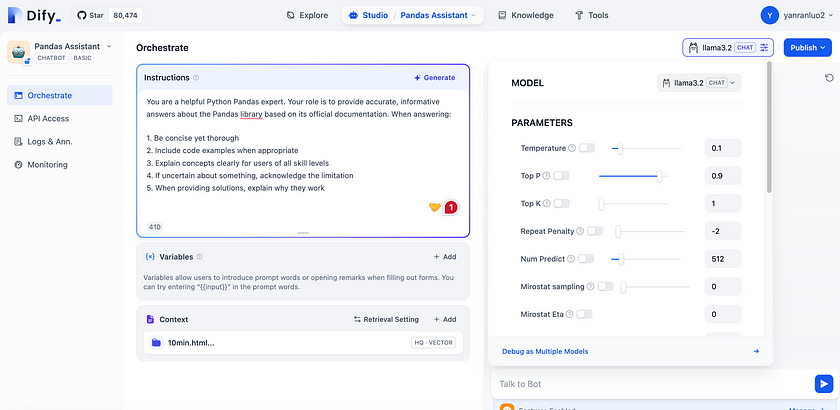The height and width of the screenshot is (410, 840).
Task: Open the Knowledge tab
Action: pyautogui.click(x=526, y=16)
